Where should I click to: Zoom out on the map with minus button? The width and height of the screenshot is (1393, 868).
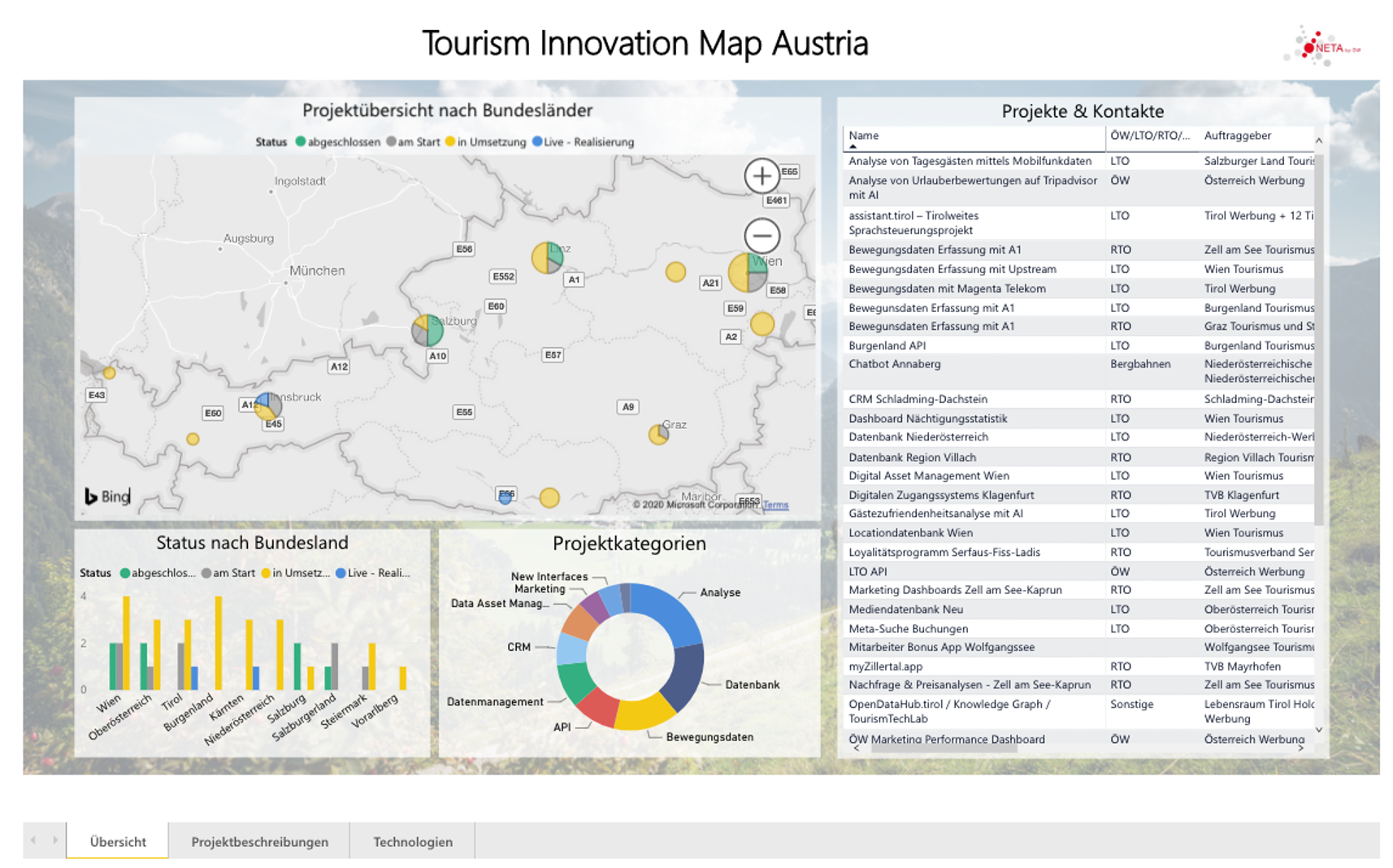pos(762,237)
